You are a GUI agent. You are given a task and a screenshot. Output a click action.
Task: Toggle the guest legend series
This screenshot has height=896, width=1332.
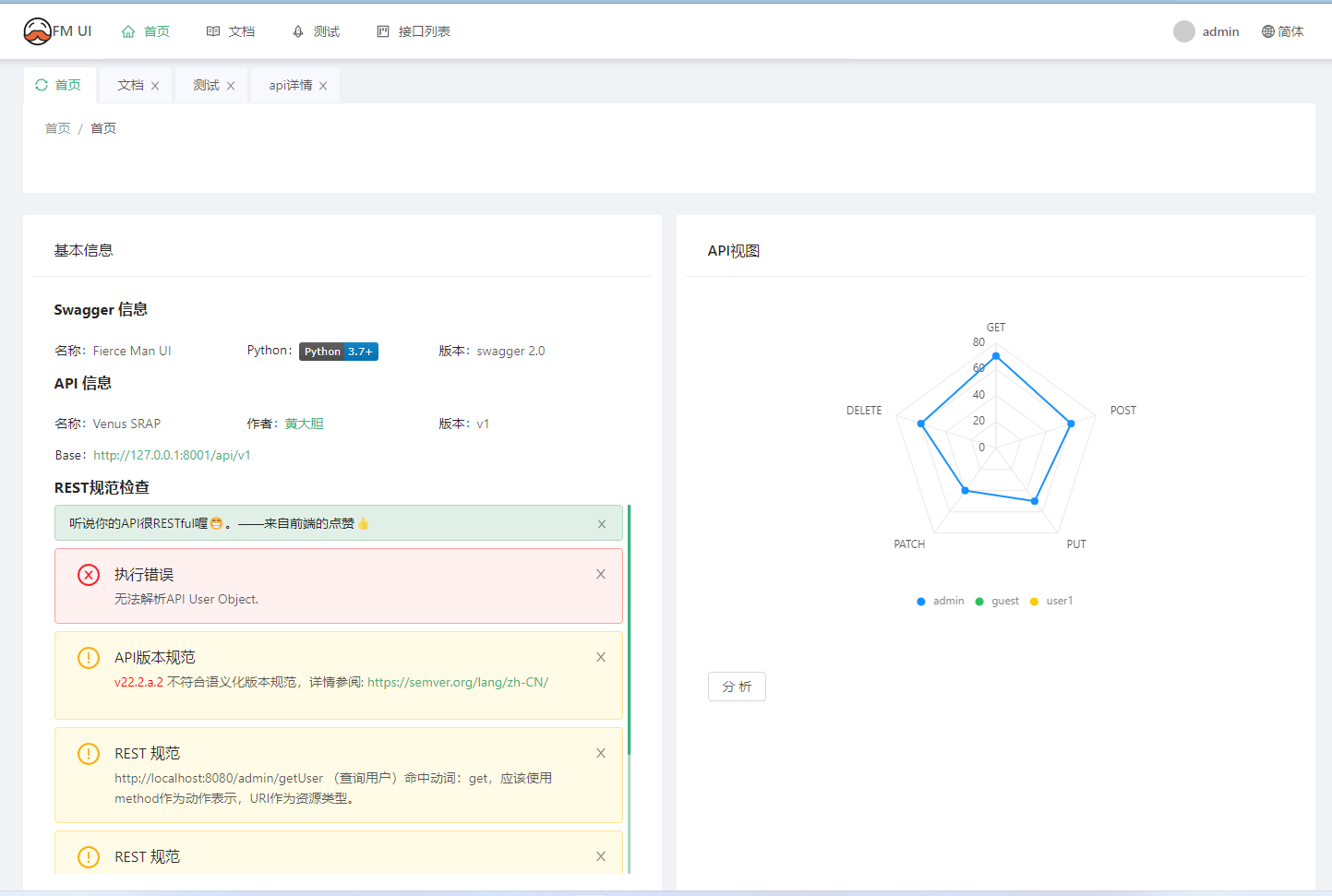997,601
